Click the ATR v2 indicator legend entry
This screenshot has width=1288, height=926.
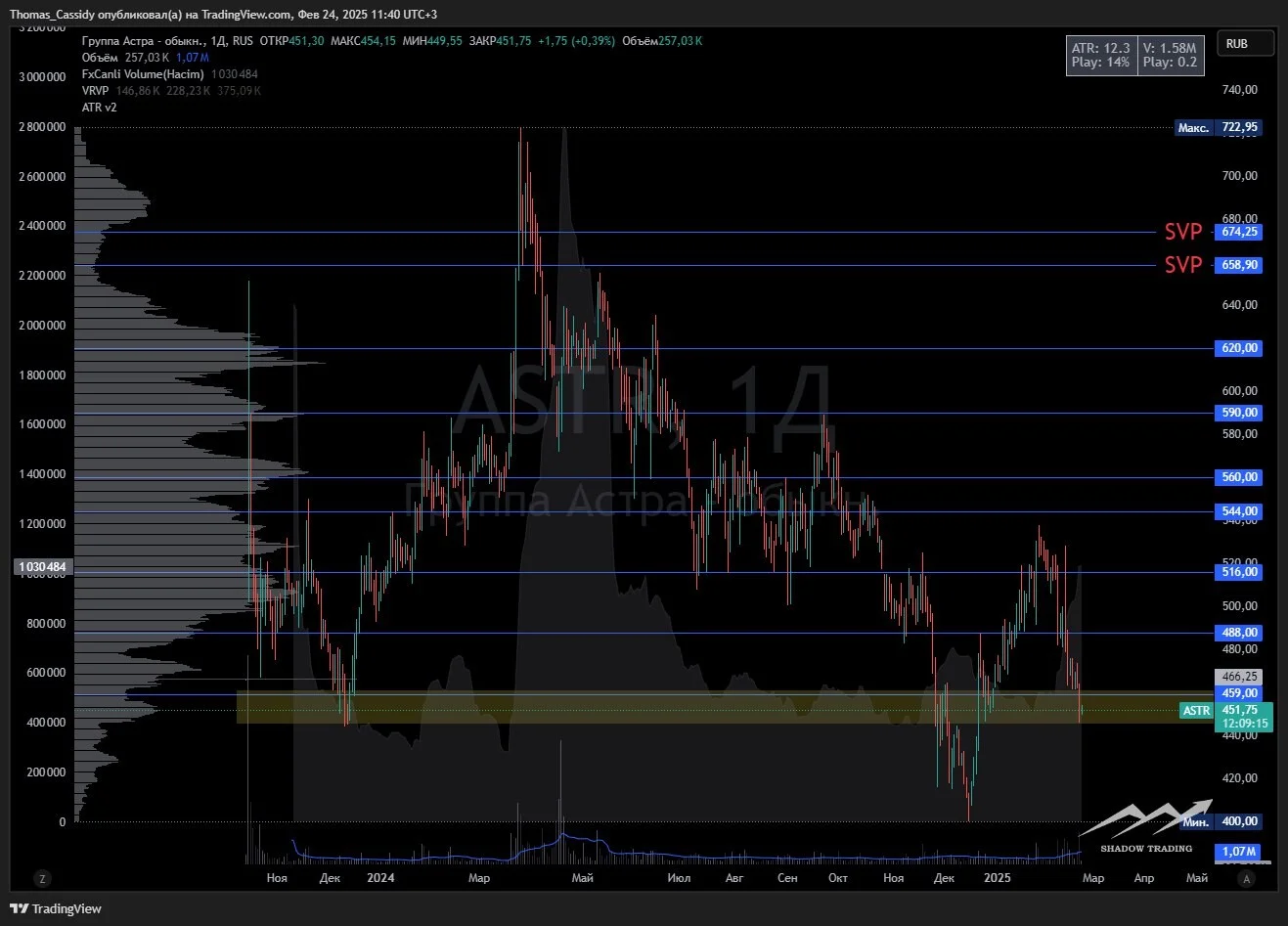100,108
